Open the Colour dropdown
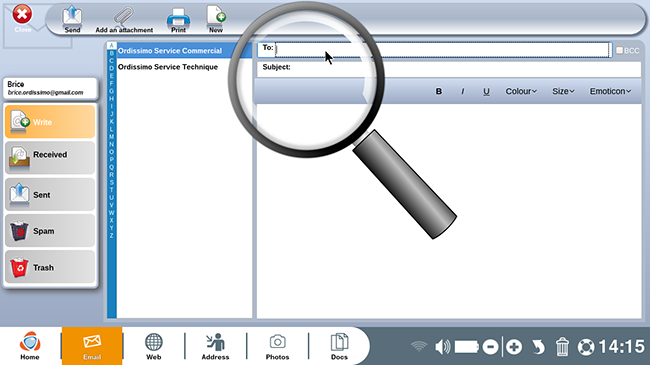Screen dimensions: 650x365 (521, 91)
